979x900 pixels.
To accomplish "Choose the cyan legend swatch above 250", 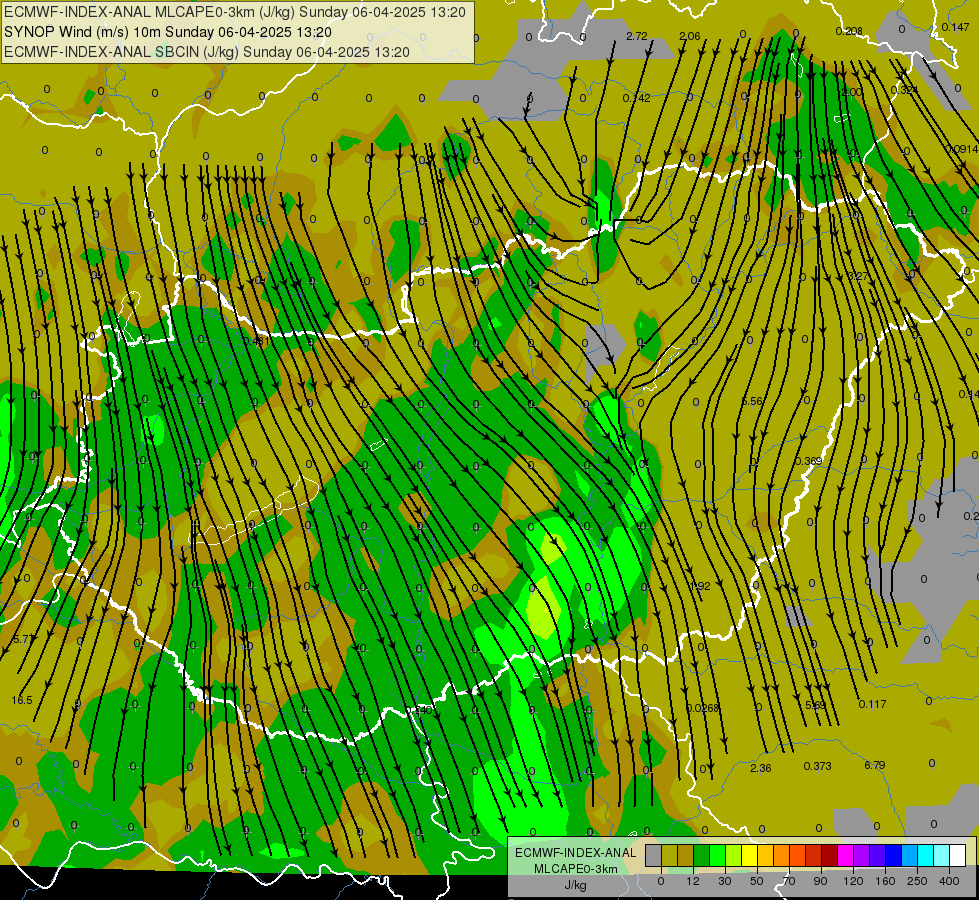I will 927,855.
